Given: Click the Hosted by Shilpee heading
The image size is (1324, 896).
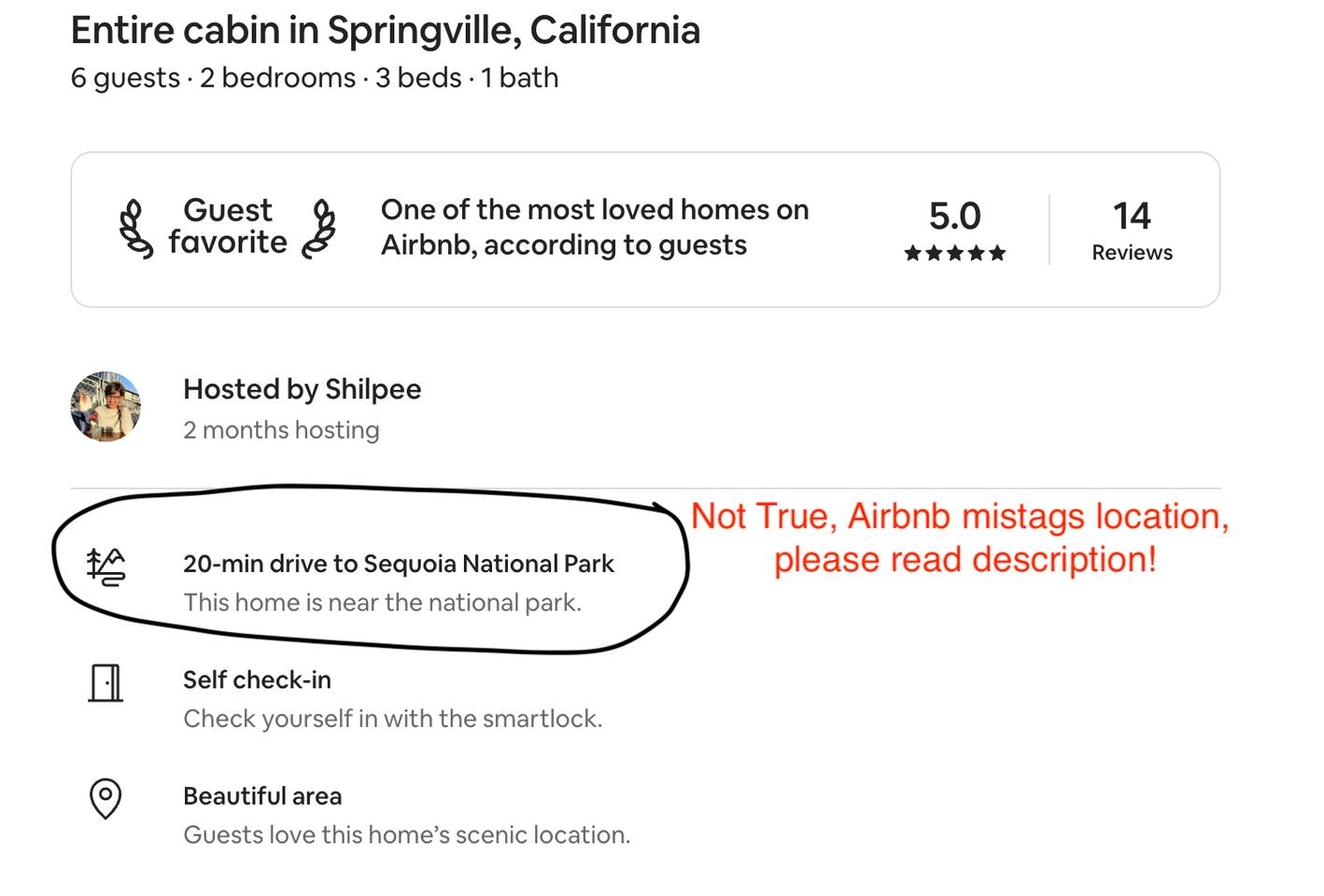Looking at the screenshot, I should (x=302, y=389).
